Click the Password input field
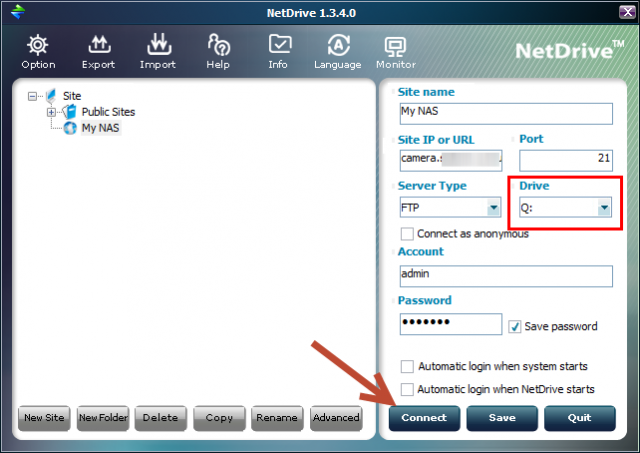This screenshot has width=640, height=453. (x=451, y=324)
